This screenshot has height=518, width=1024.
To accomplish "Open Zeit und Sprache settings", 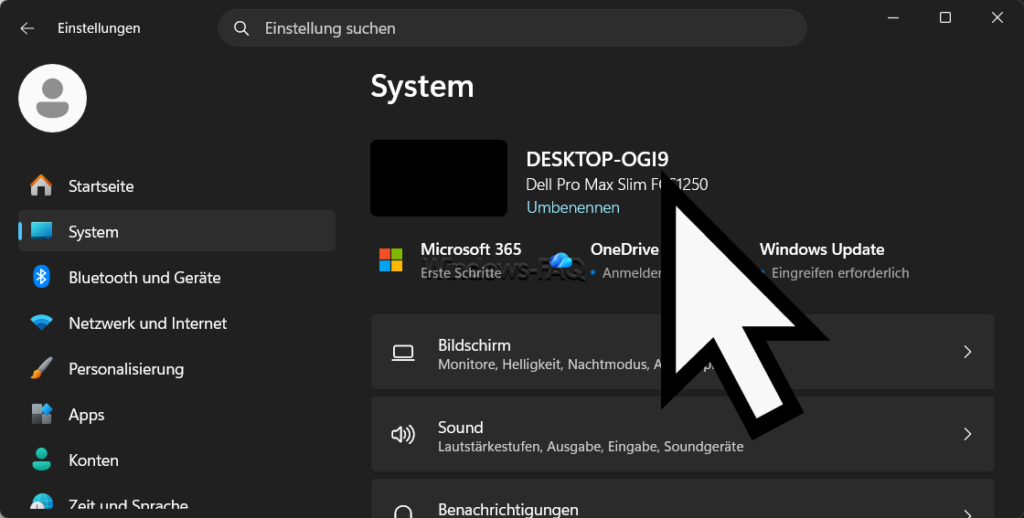I will [177, 504].
